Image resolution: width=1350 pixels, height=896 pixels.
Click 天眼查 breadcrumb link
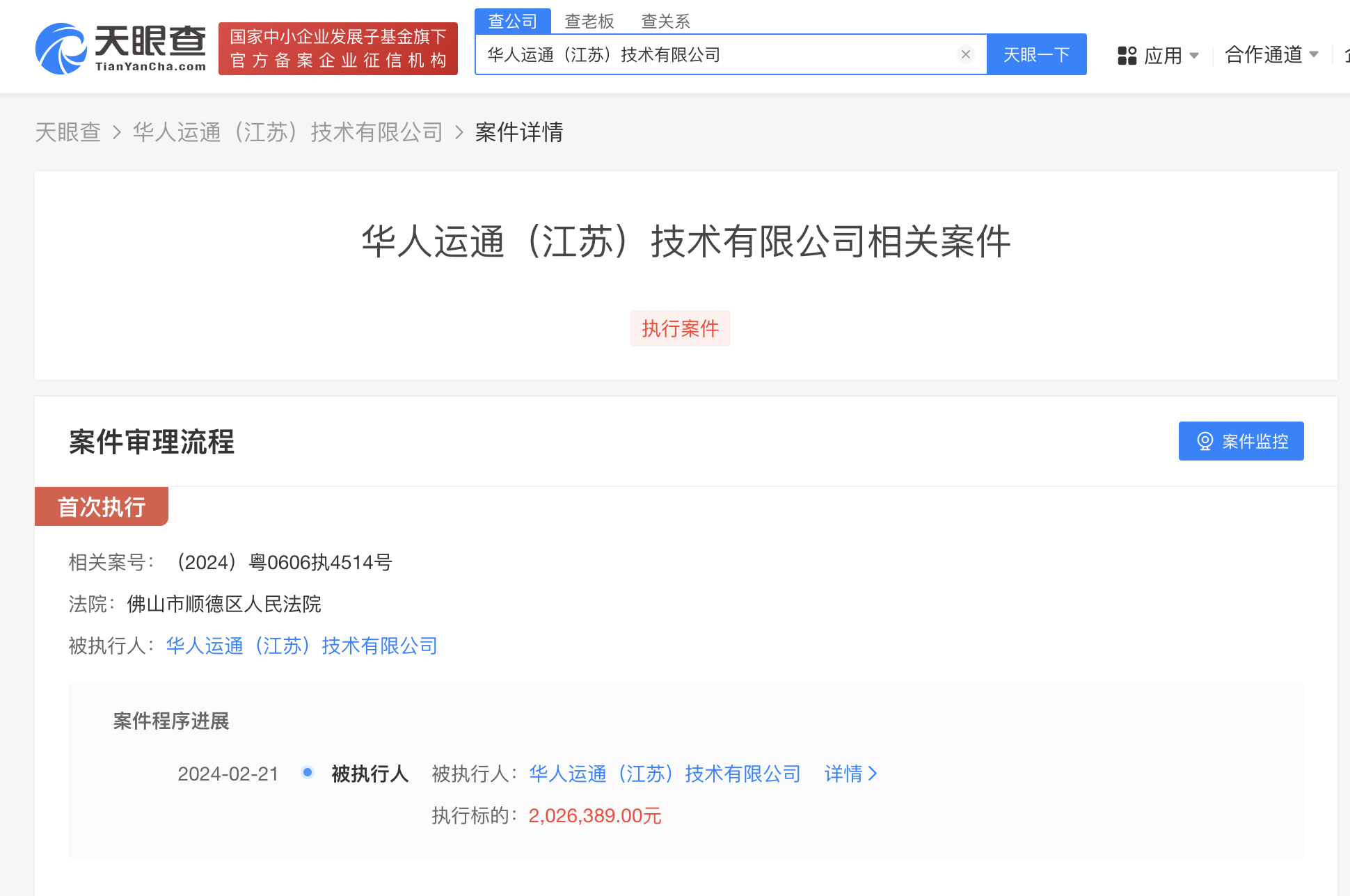[x=68, y=132]
